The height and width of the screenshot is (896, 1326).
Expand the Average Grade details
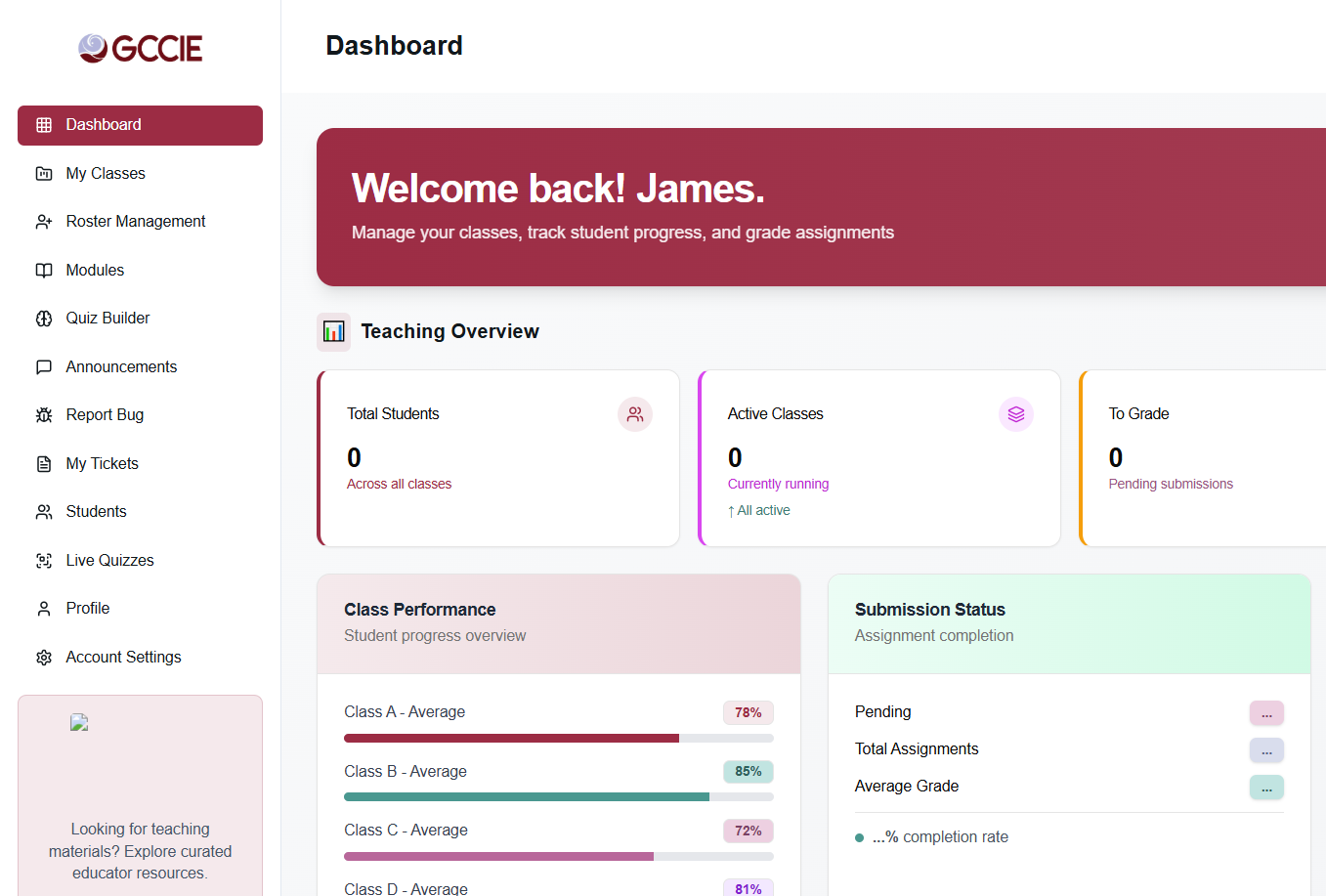click(1266, 788)
